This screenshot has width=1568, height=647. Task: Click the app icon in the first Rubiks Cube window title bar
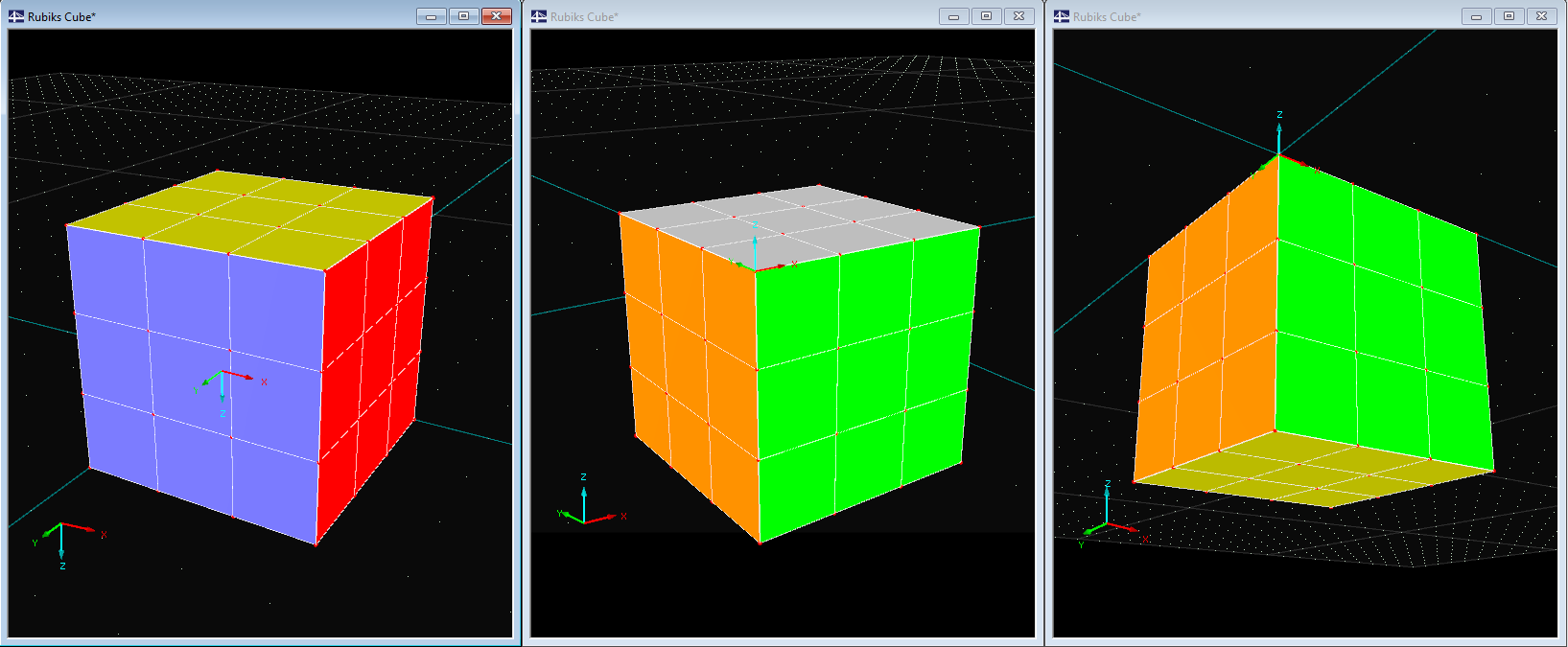(16, 16)
